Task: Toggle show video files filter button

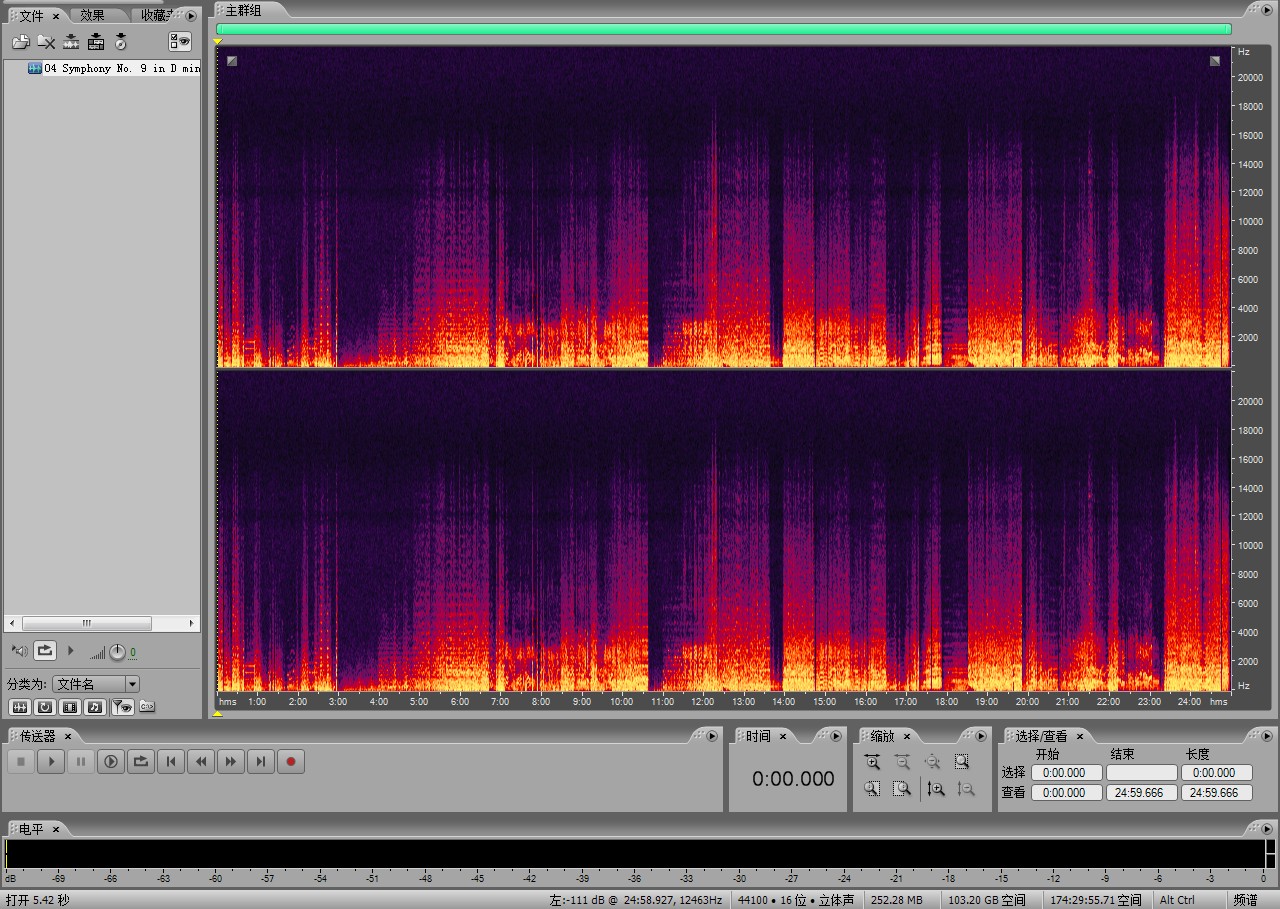Action: 70,707
